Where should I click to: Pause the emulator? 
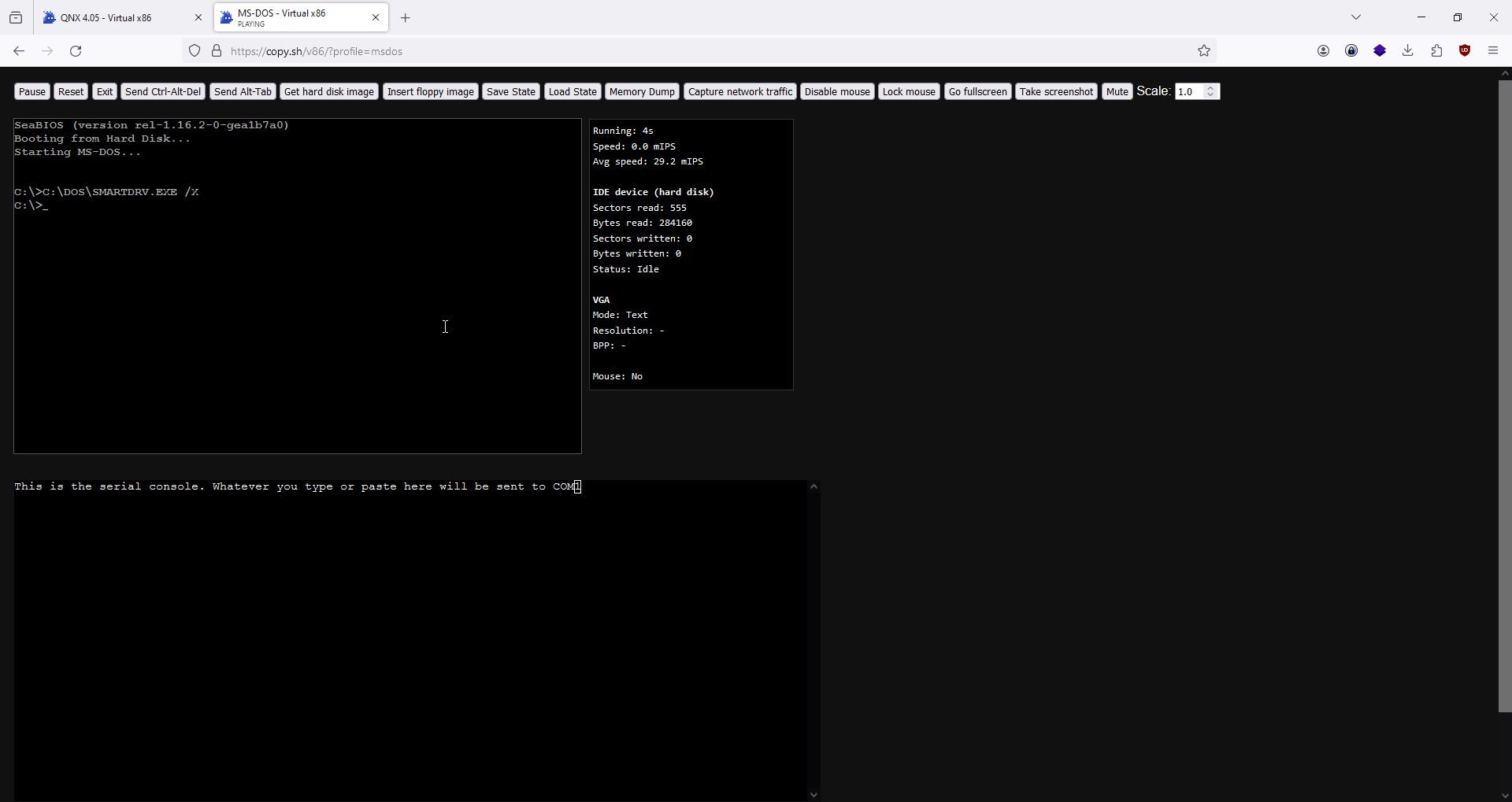[x=31, y=92]
